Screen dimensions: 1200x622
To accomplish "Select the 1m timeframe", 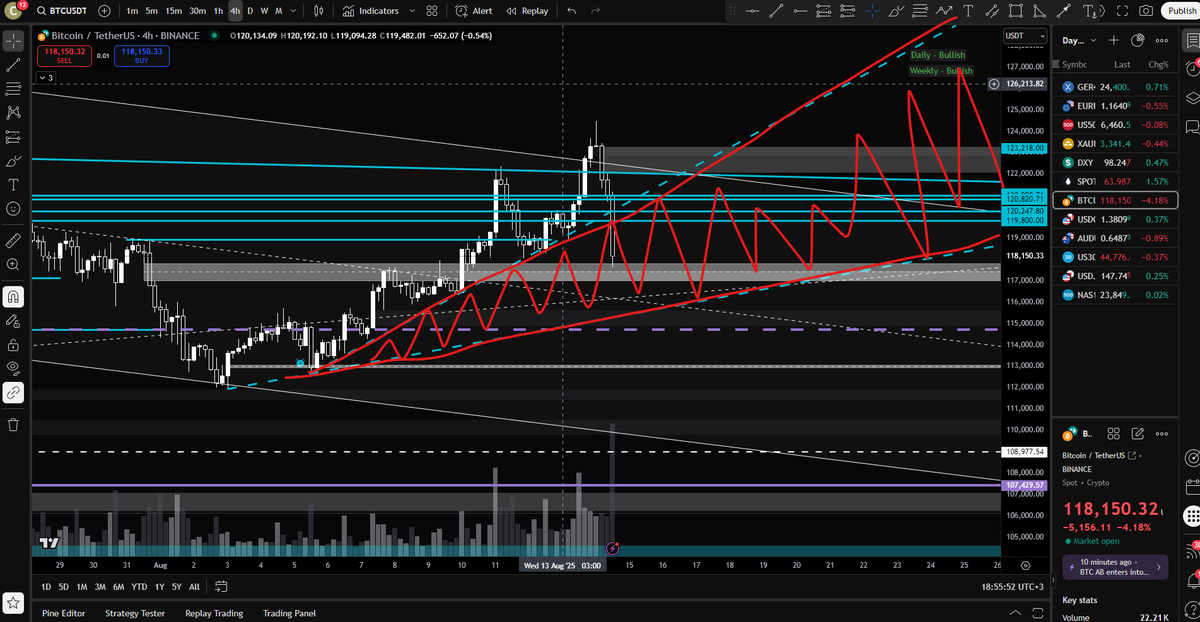I will (133, 11).
